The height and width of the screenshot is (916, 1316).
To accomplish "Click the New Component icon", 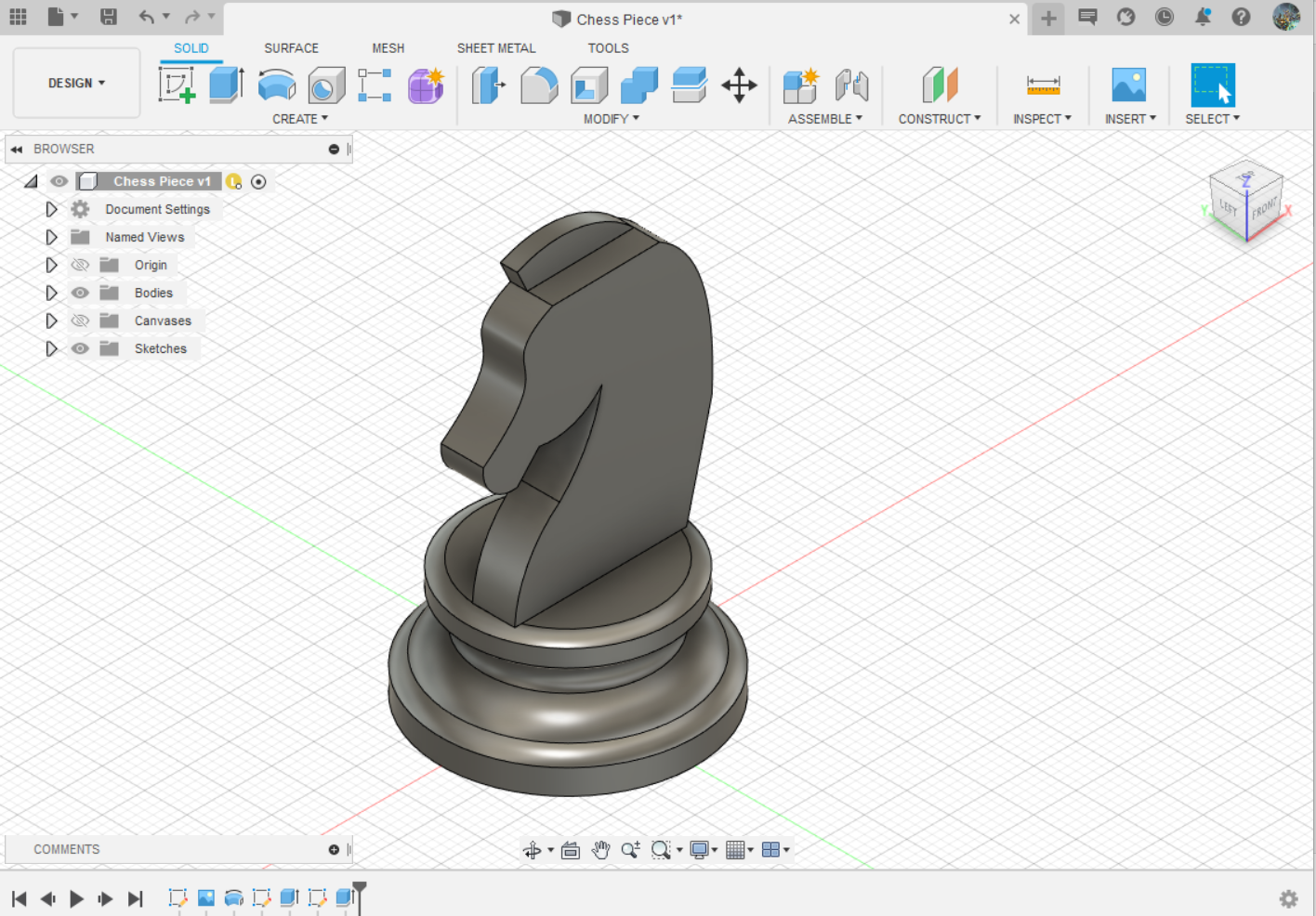I will point(800,85).
